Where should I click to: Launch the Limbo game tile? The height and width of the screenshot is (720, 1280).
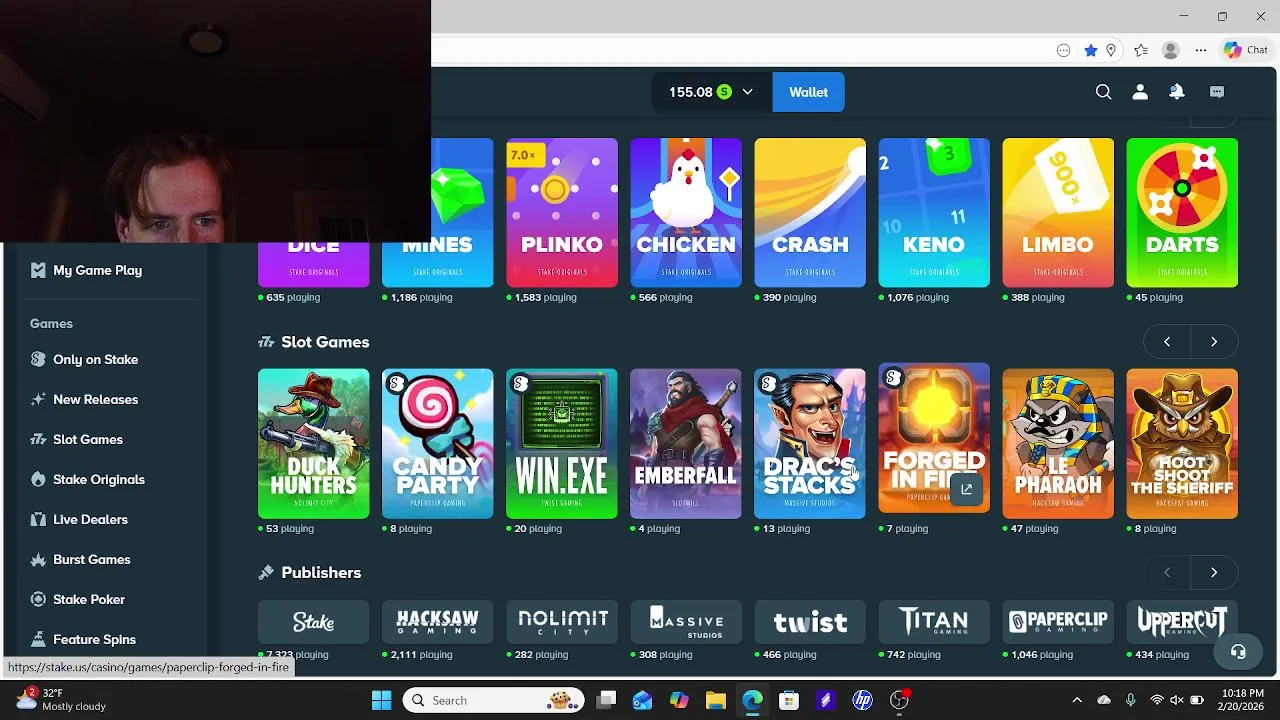coord(1058,212)
